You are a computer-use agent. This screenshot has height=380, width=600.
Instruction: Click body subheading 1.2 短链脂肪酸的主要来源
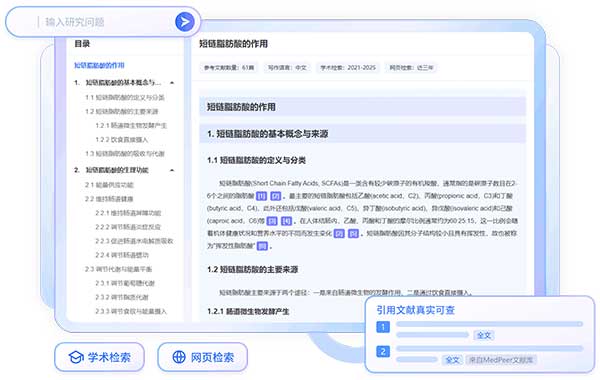[253, 269]
